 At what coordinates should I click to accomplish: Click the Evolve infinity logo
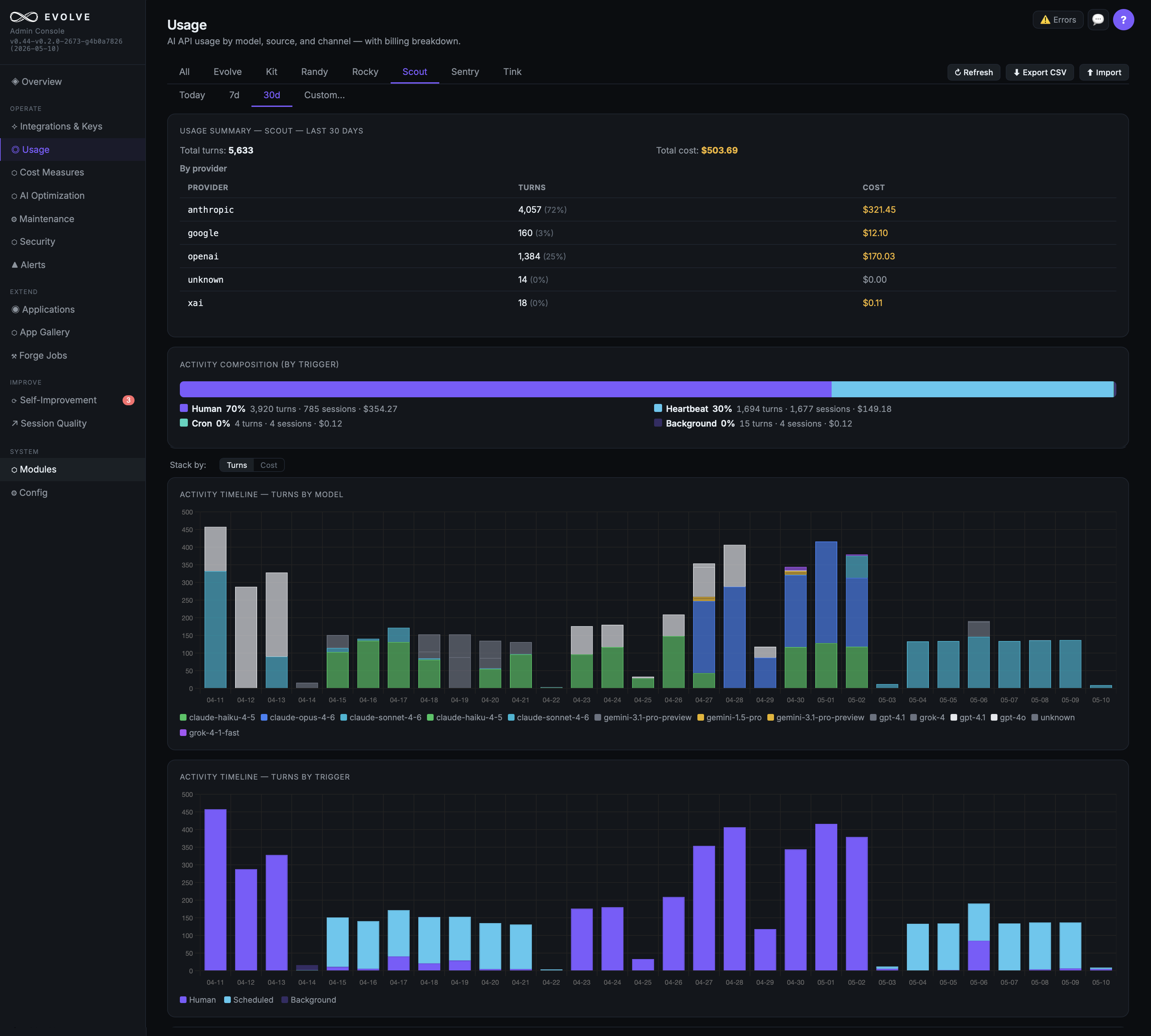coord(24,17)
